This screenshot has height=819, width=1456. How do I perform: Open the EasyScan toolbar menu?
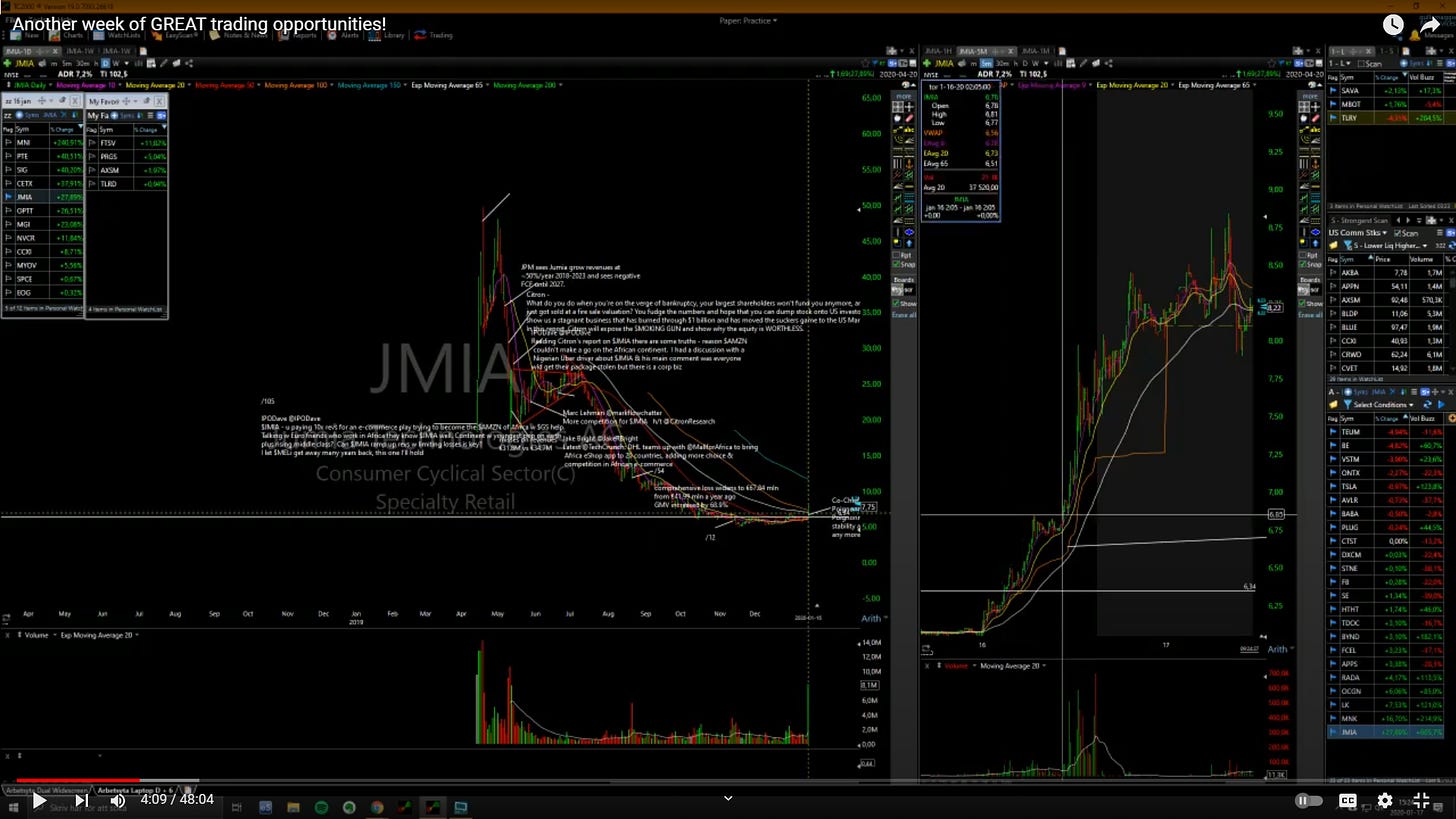click(176, 35)
